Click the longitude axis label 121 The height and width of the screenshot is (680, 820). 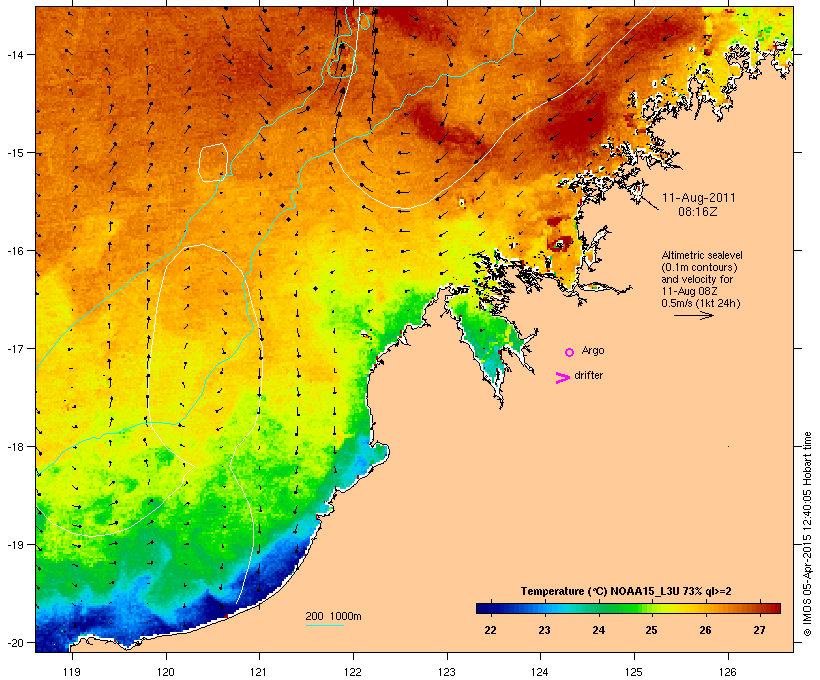coord(259,672)
